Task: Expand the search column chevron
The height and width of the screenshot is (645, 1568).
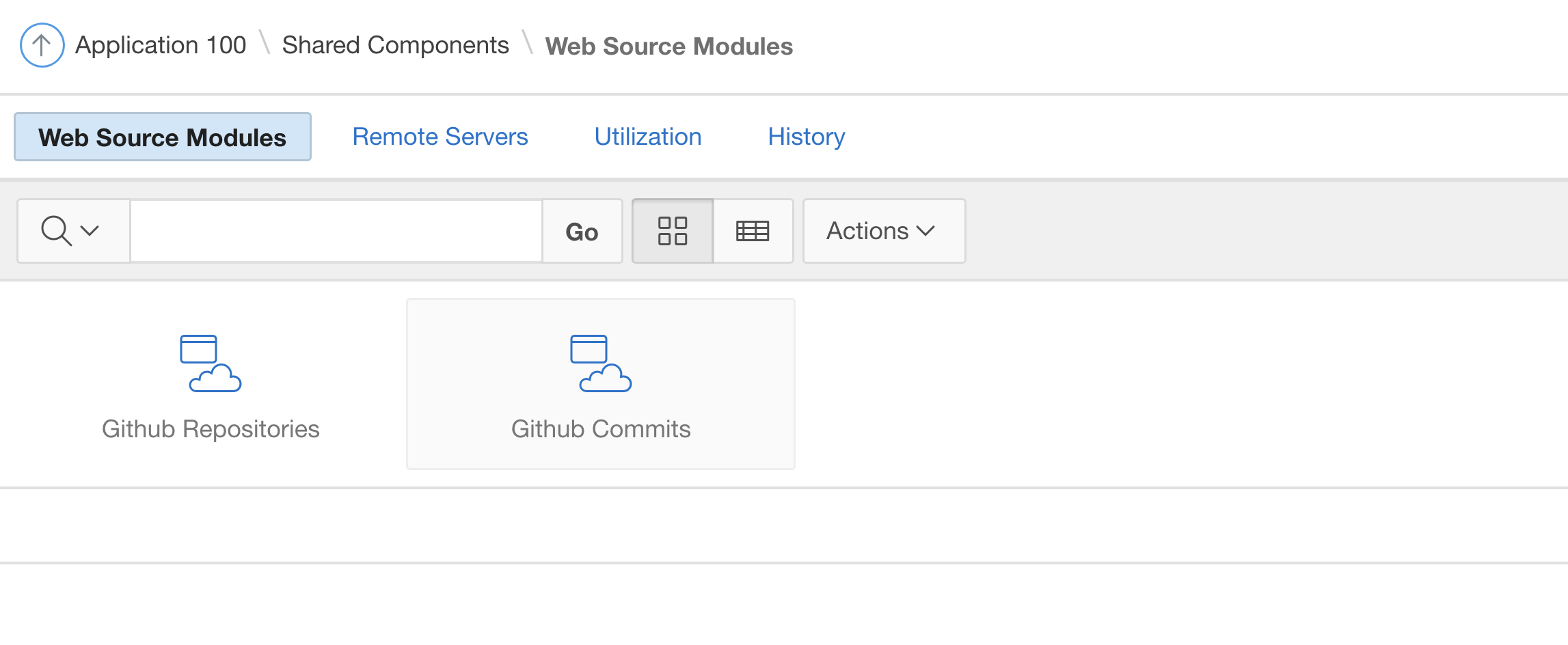Action: [90, 231]
